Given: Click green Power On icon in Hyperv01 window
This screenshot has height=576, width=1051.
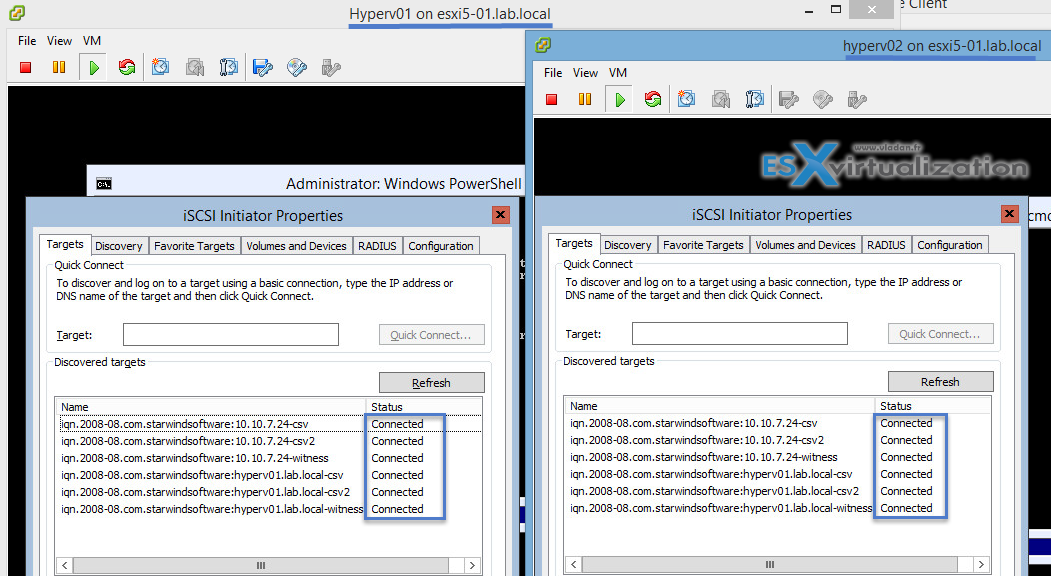Looking at the screenshot, I should 93,67.
